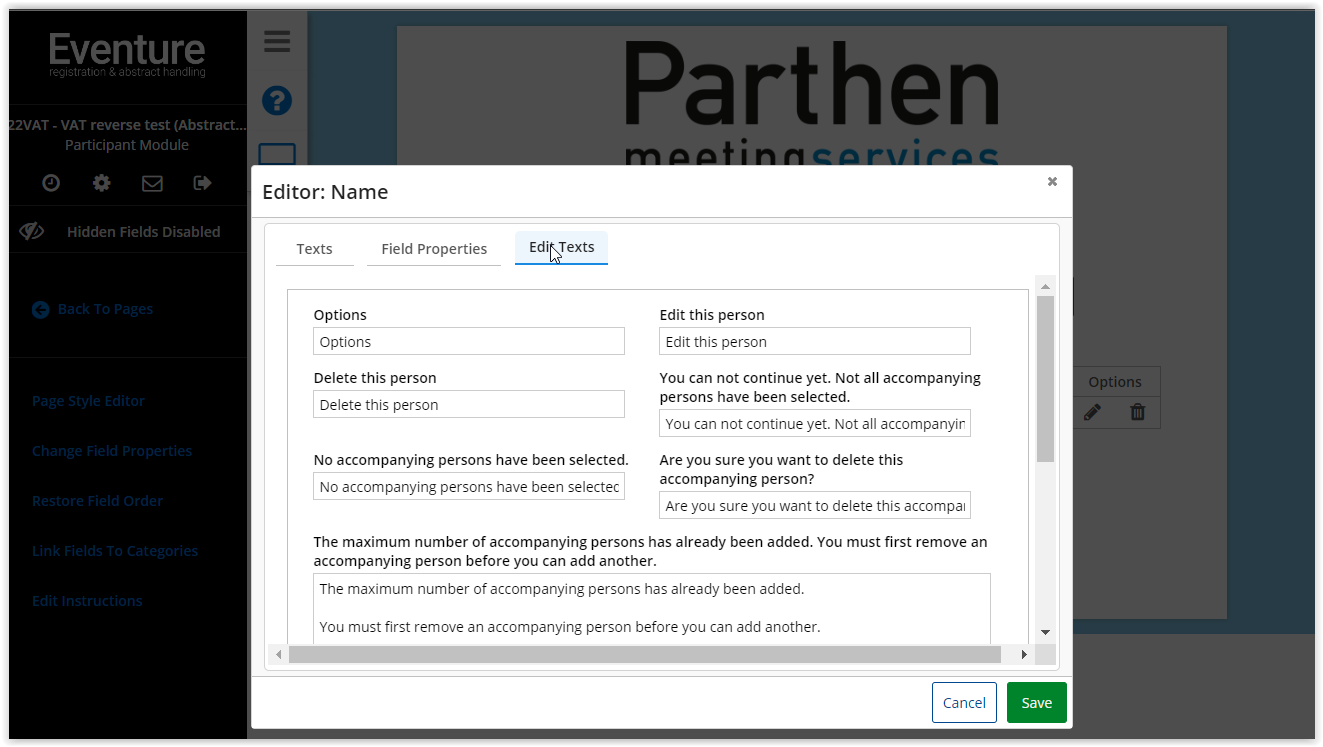Screen dimensions: 1323x747
Task: Open settings gear icon in sidebar
Action: pos(101,183)
